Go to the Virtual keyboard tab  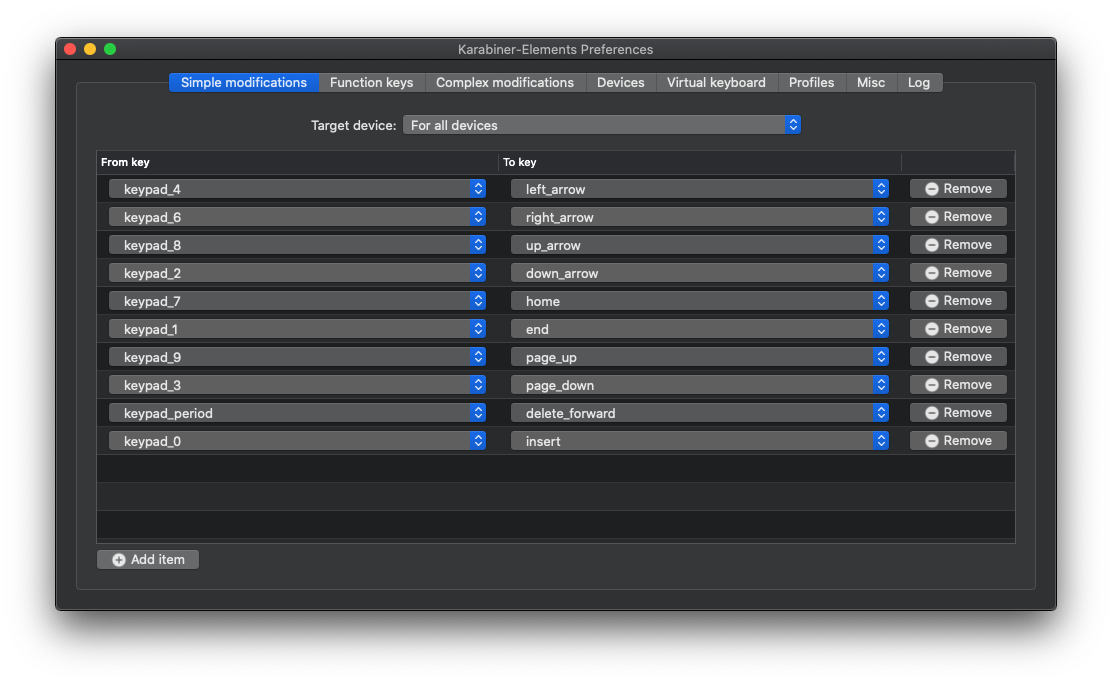716,83
